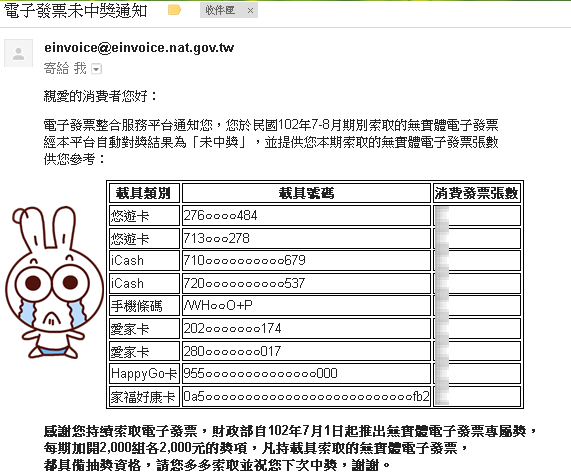Screen dimensions: 571x473
Task: Select carrier number 276ooooo484
Action: tap(220, 216)
